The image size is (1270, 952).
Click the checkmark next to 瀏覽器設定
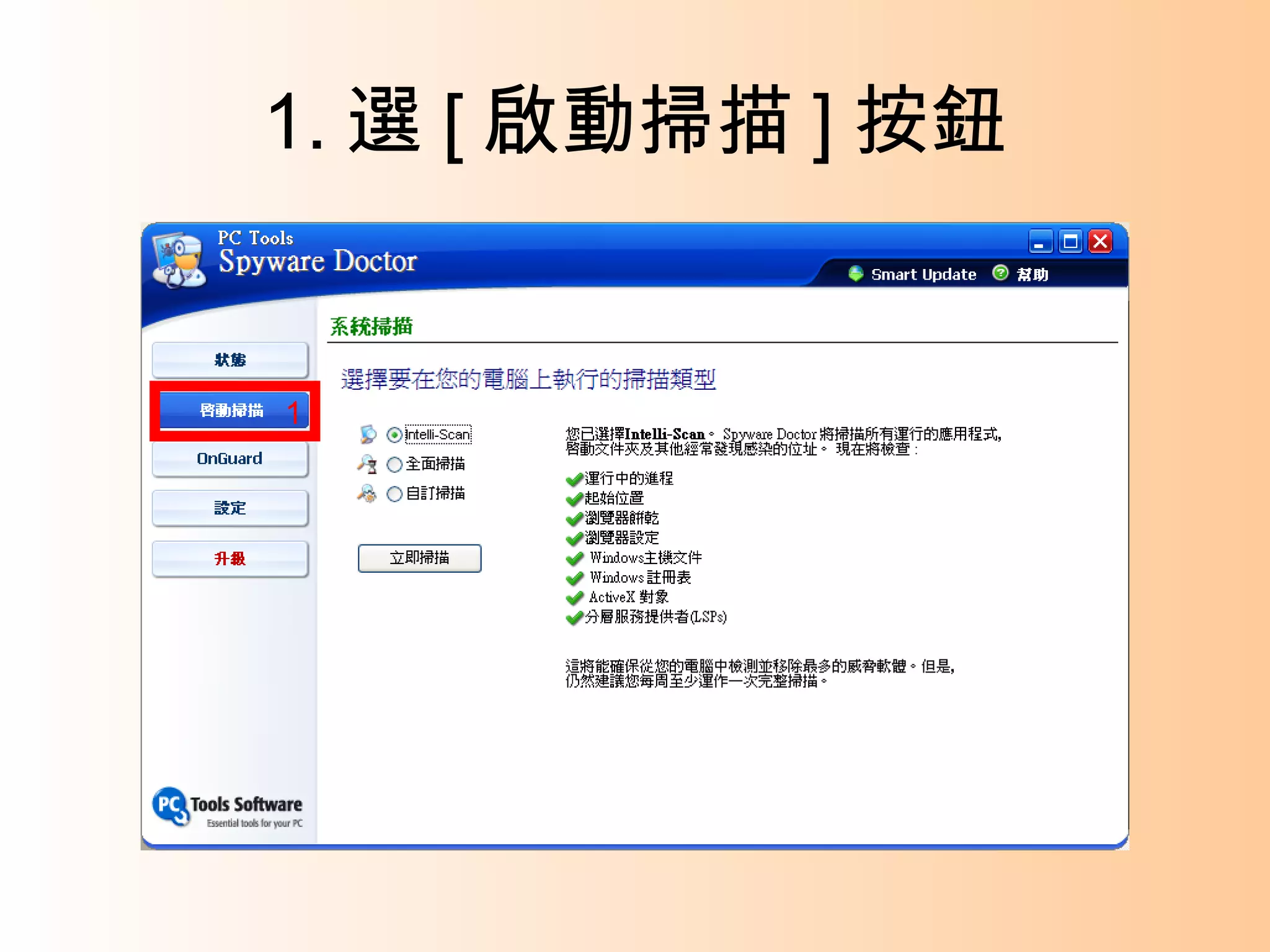tap(575, 539)
